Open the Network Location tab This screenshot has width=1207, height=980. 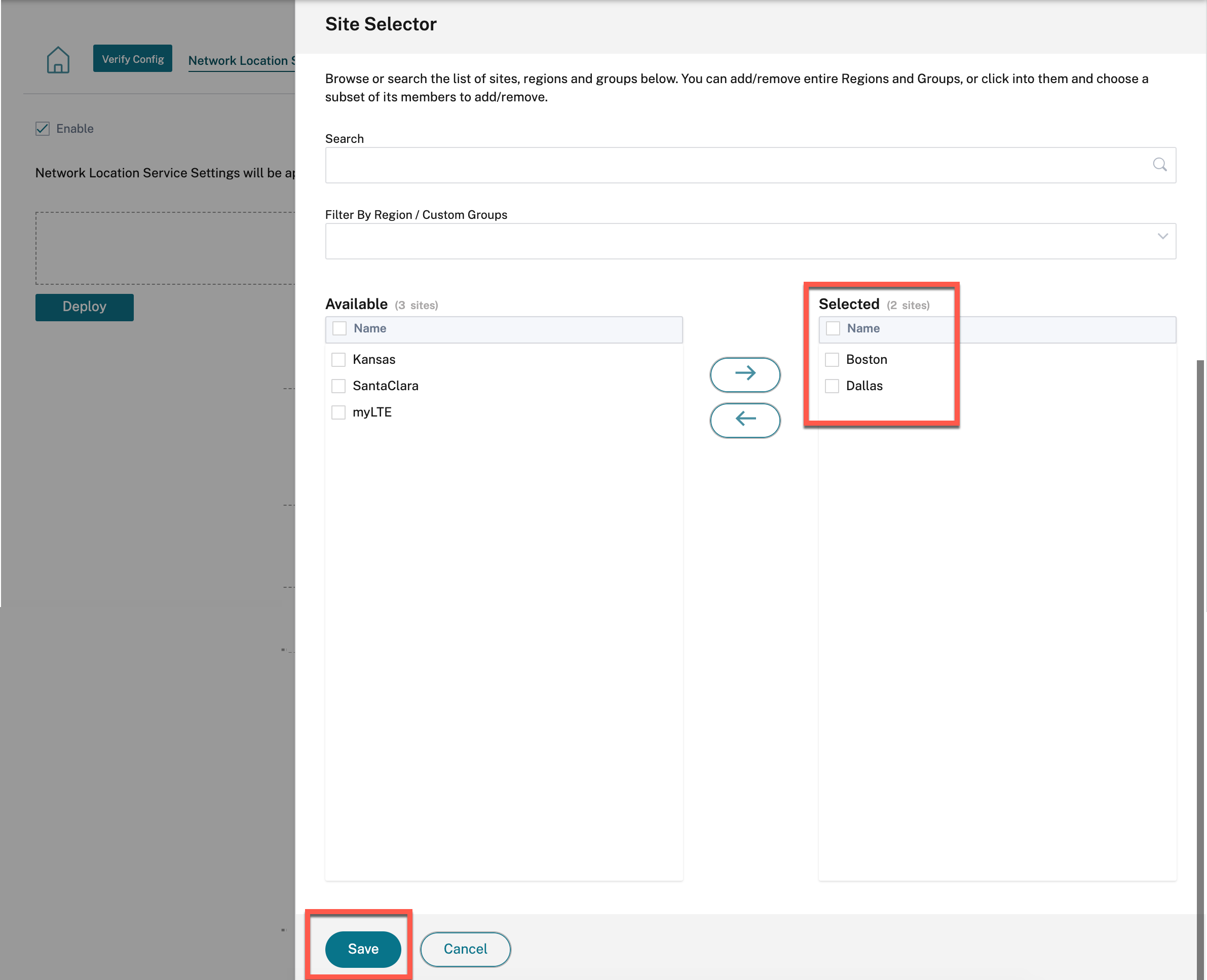click(241, 60)
